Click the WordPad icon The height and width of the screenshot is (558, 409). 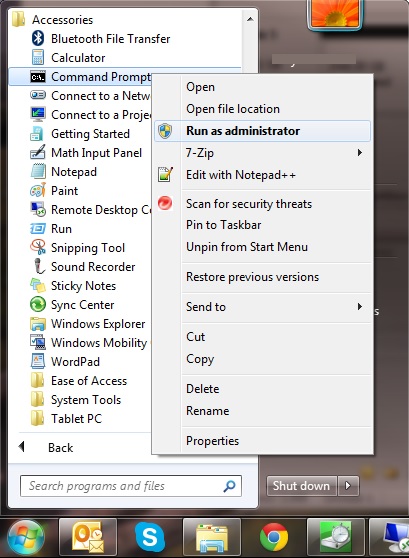pos(38,361)
